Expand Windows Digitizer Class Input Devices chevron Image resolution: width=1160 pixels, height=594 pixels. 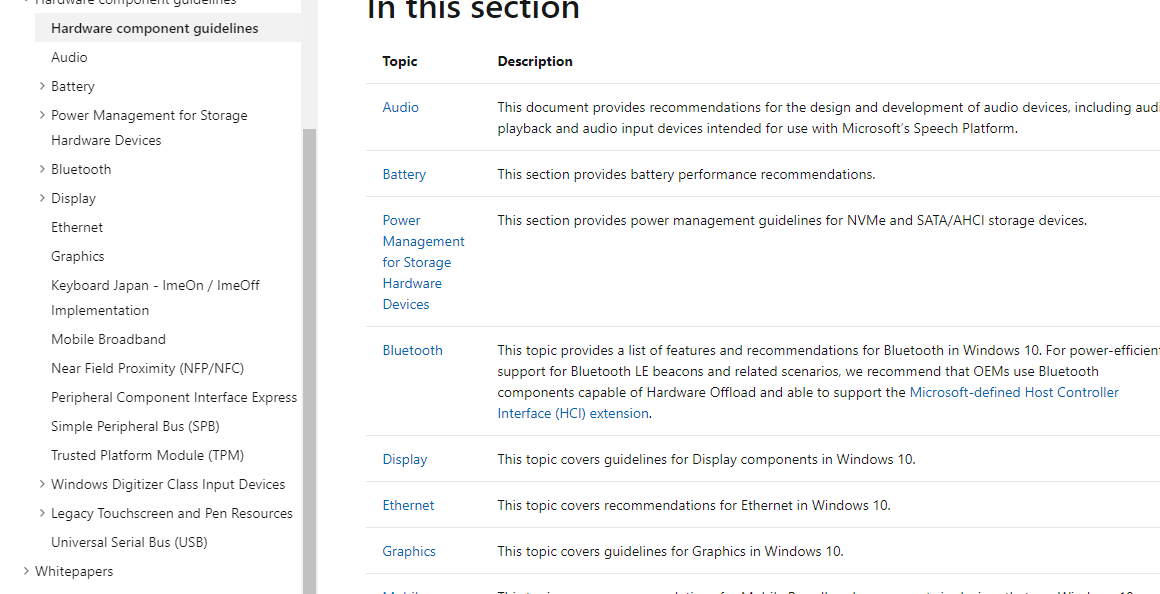pos(42,484)
